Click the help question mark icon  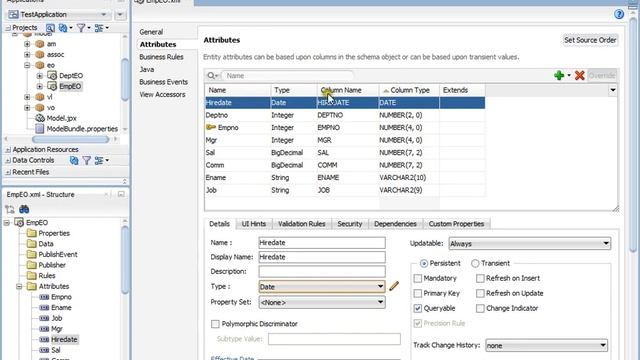(x=619, y=14)
